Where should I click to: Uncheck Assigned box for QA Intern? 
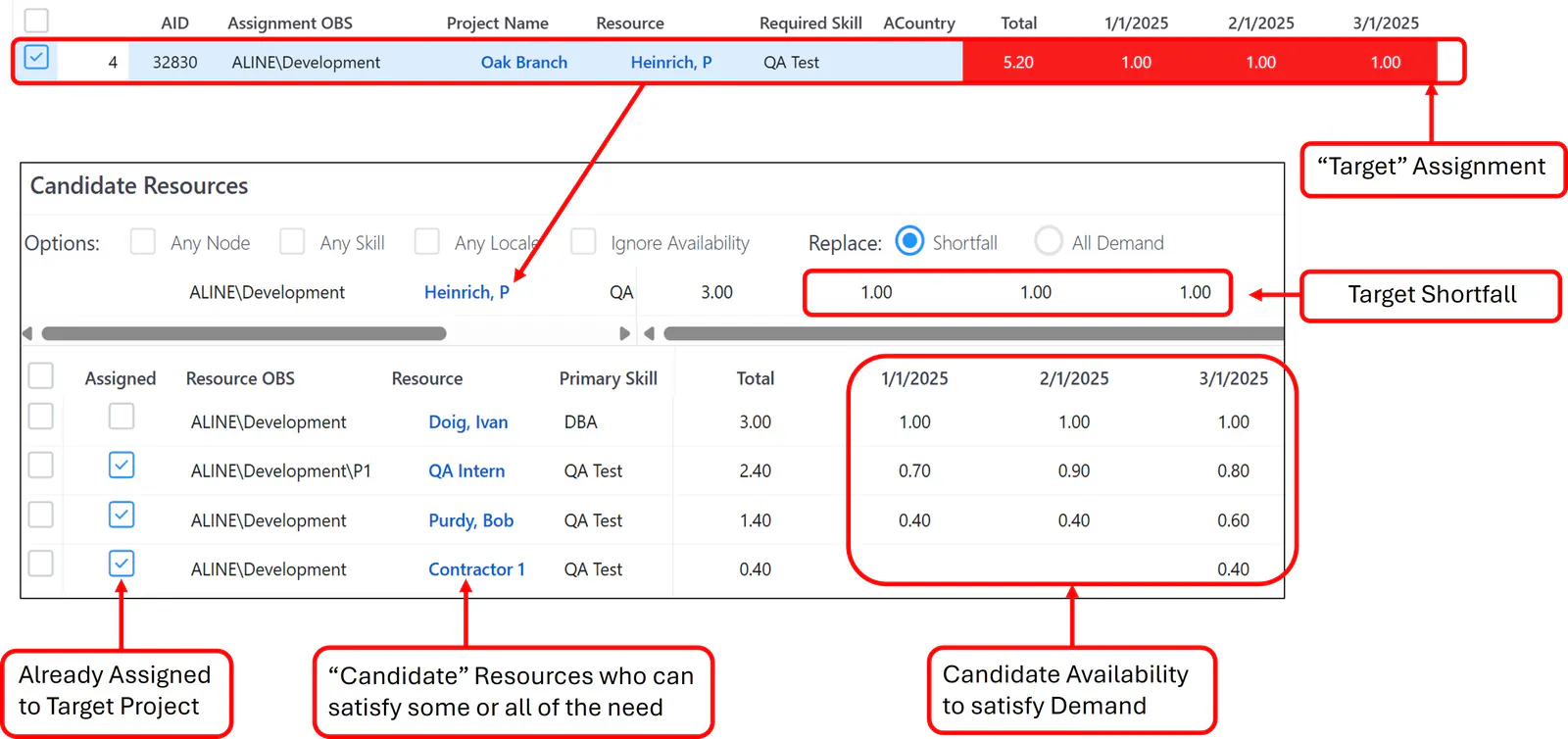pos(122,466)
